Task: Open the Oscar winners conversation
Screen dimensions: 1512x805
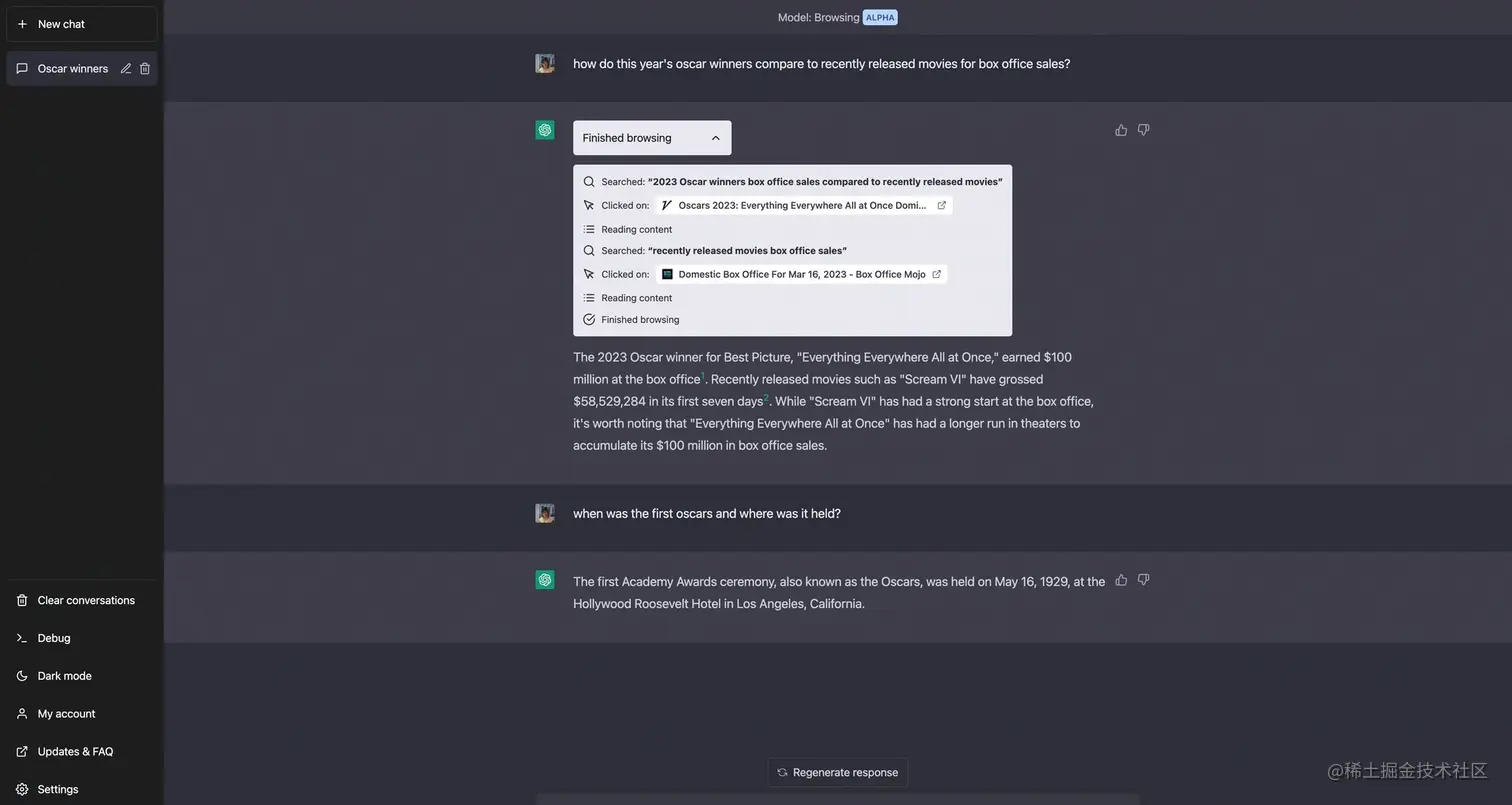Action: [x=72, y=68]
